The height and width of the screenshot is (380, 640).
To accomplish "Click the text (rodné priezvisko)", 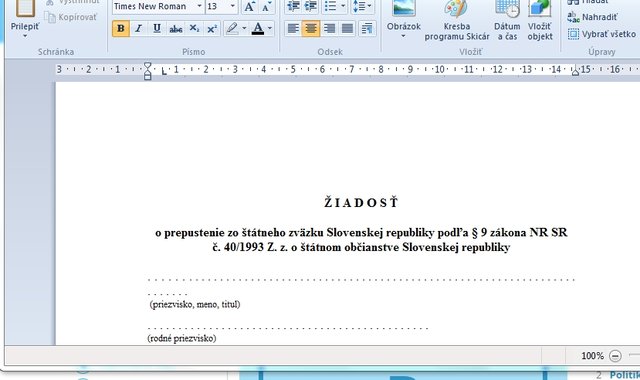I will [x=182, y=338].
